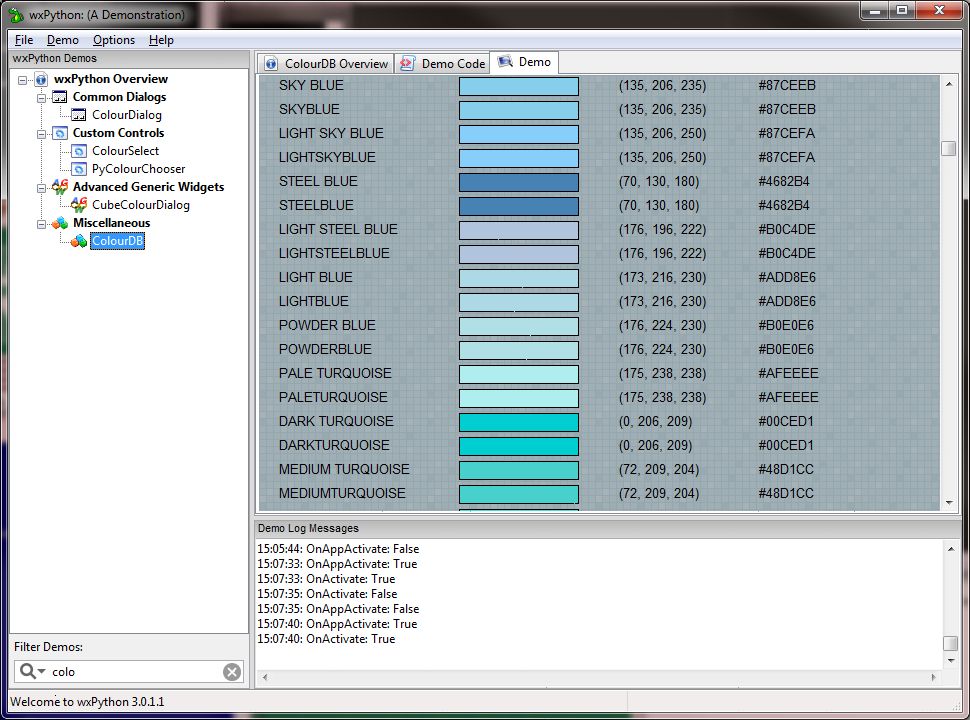Click the ColourSelect item icon
The width and height of the screenshot is (970, 720).
79,151
